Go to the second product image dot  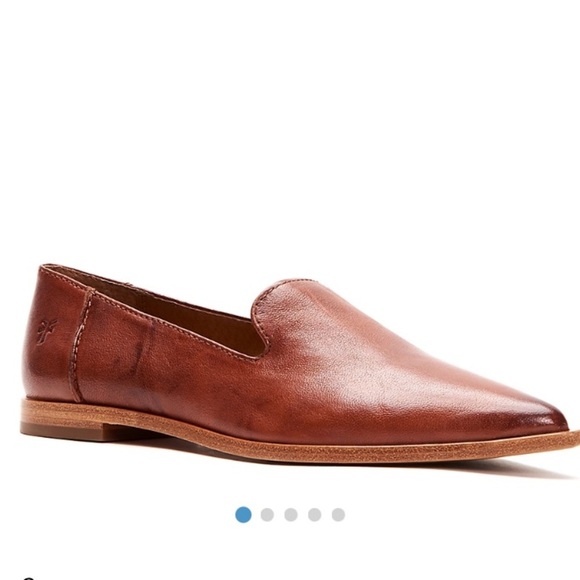(267, 515)
